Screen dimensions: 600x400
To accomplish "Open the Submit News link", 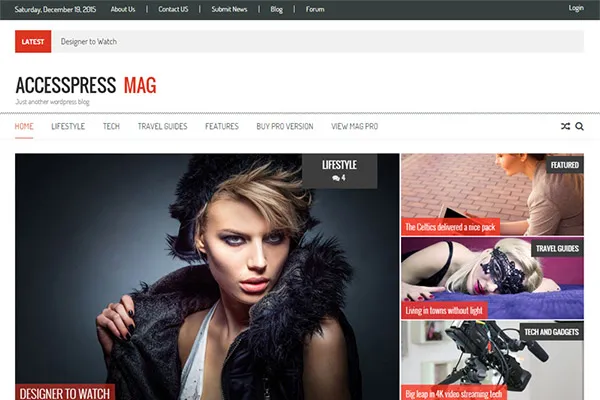I will (x=230, y=9).
